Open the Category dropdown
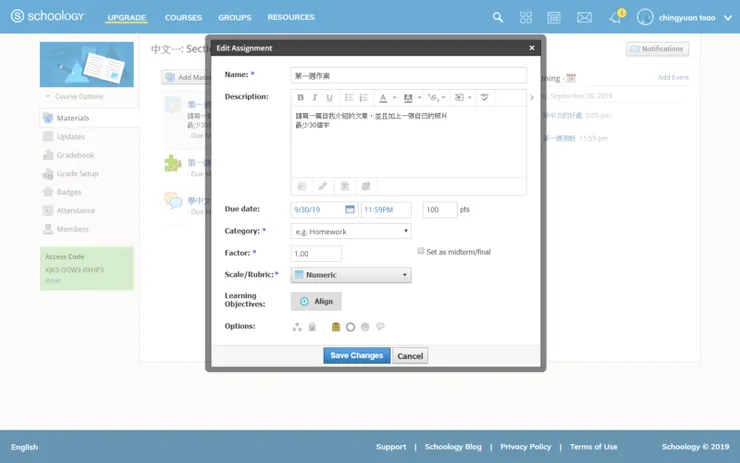The height and width of the screenshot is (463, 740). pyautogui.click(x=351, y=231)
